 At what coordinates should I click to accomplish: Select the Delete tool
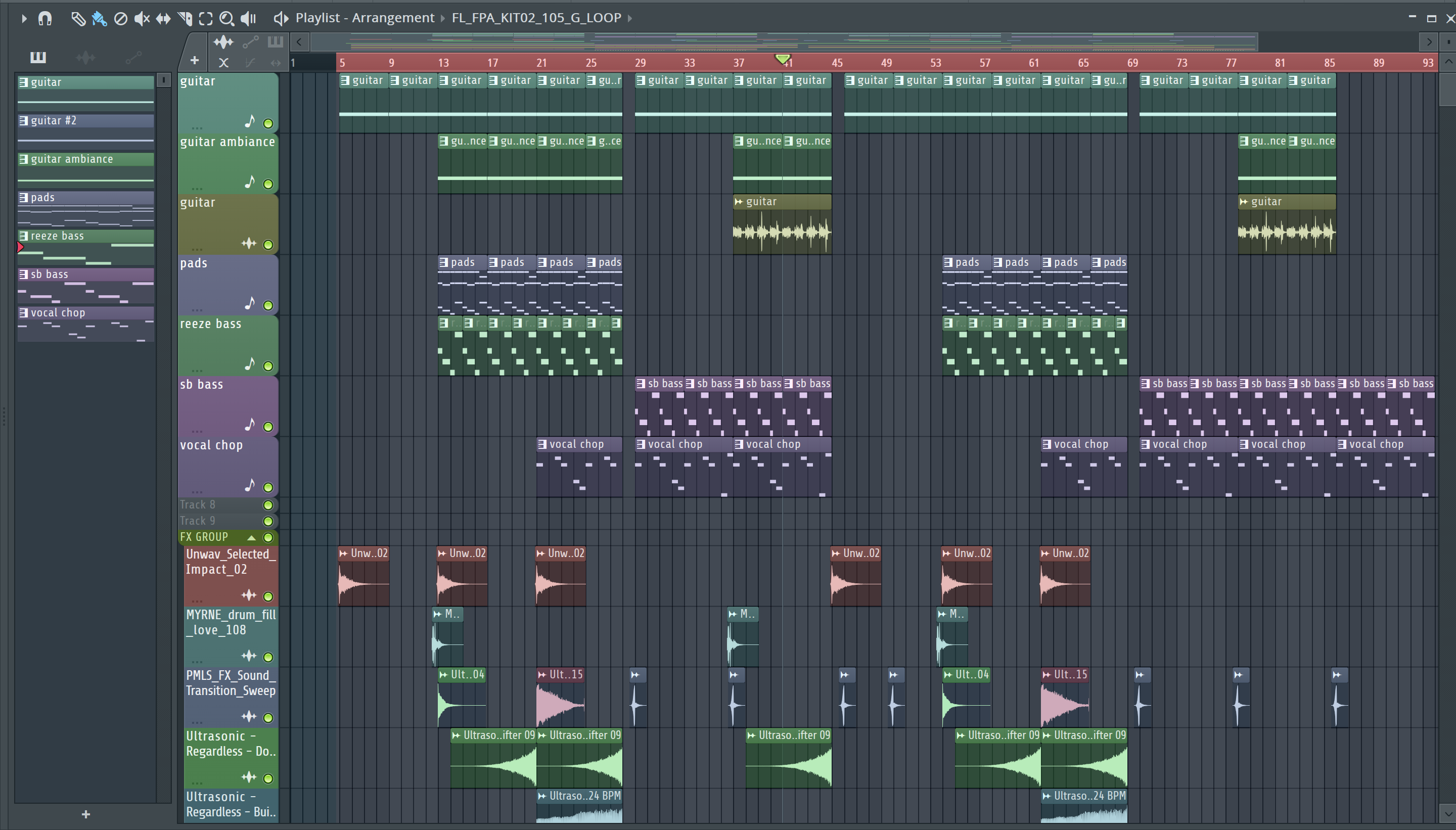pyautogui.click(x=120, y=18)
